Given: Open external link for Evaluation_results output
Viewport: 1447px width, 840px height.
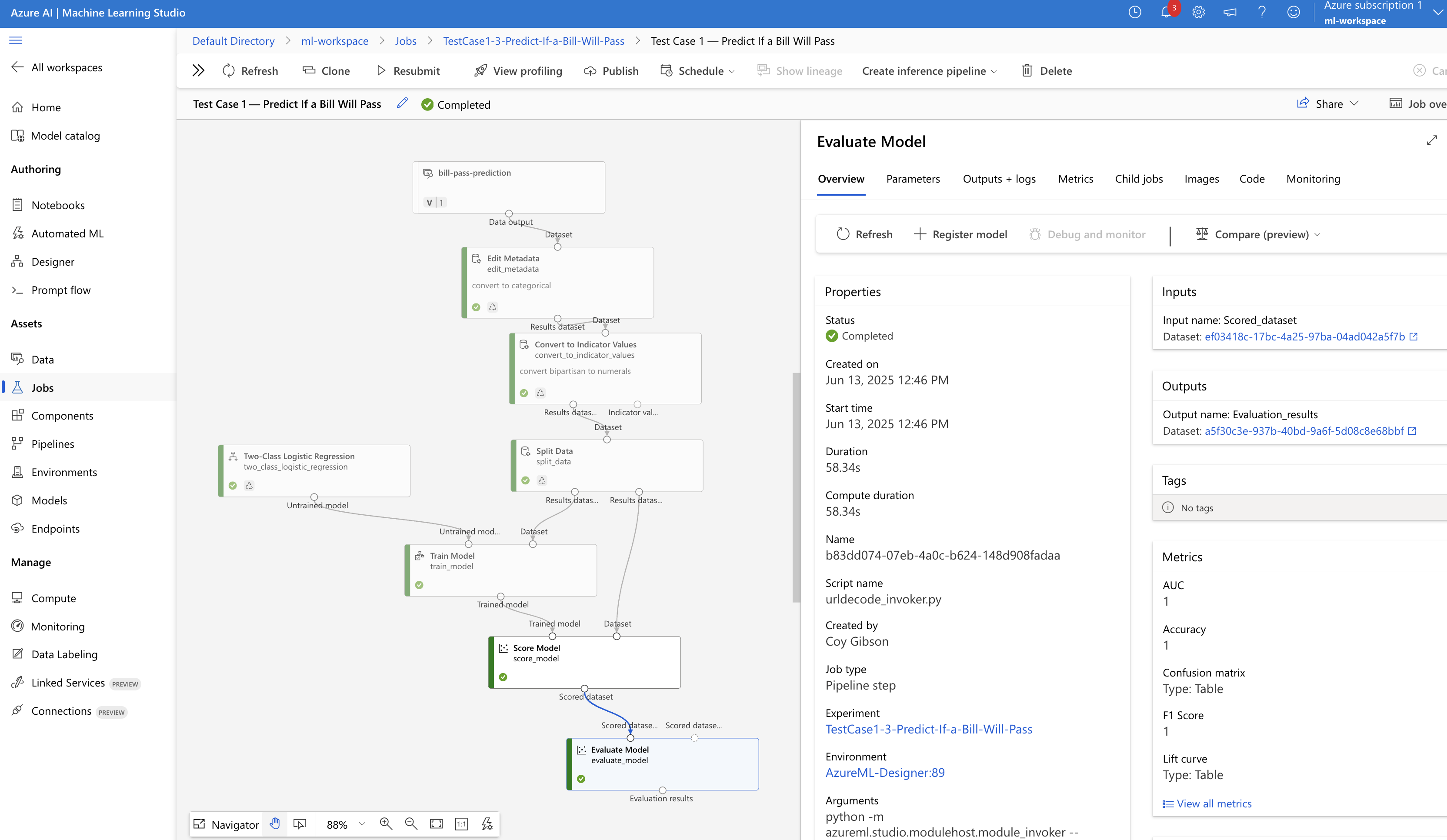Looking at the screenshot, I should [1413, 430].
